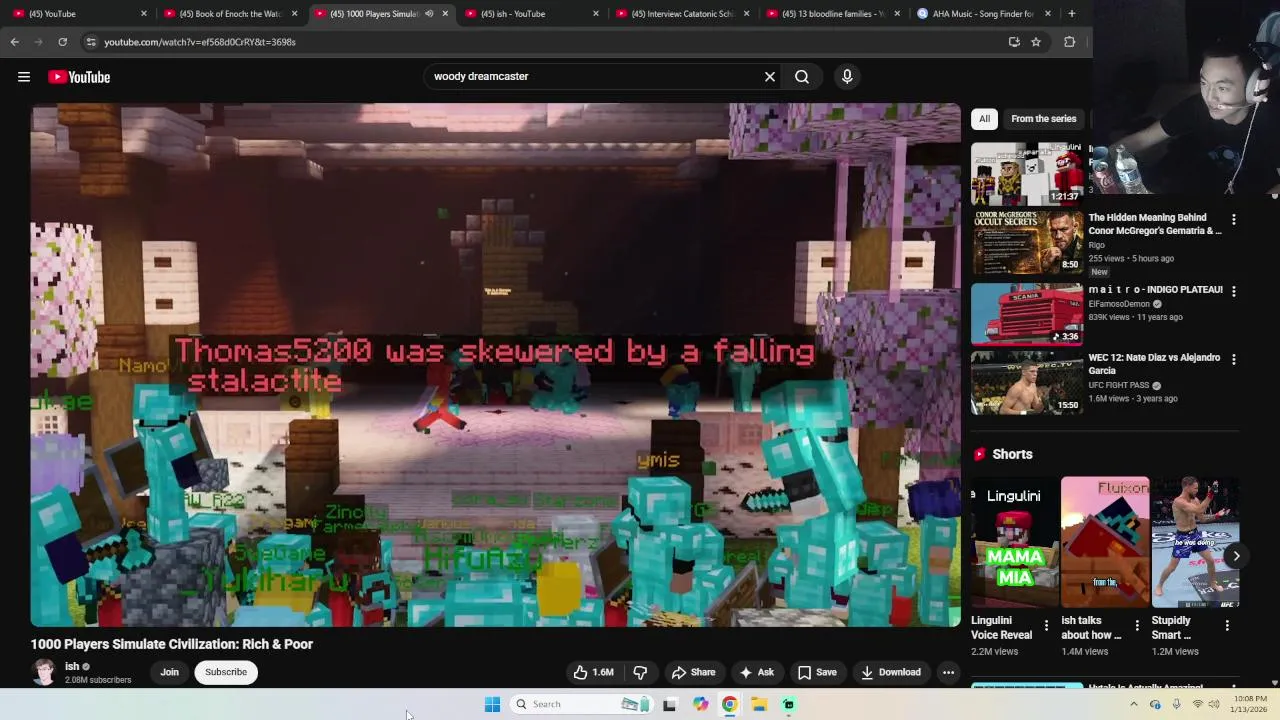Image resolution: width=1280 pixels, height=720 pixels.
Task: Open options for 'ish talks about' short
Action: tap(1137, 626)
